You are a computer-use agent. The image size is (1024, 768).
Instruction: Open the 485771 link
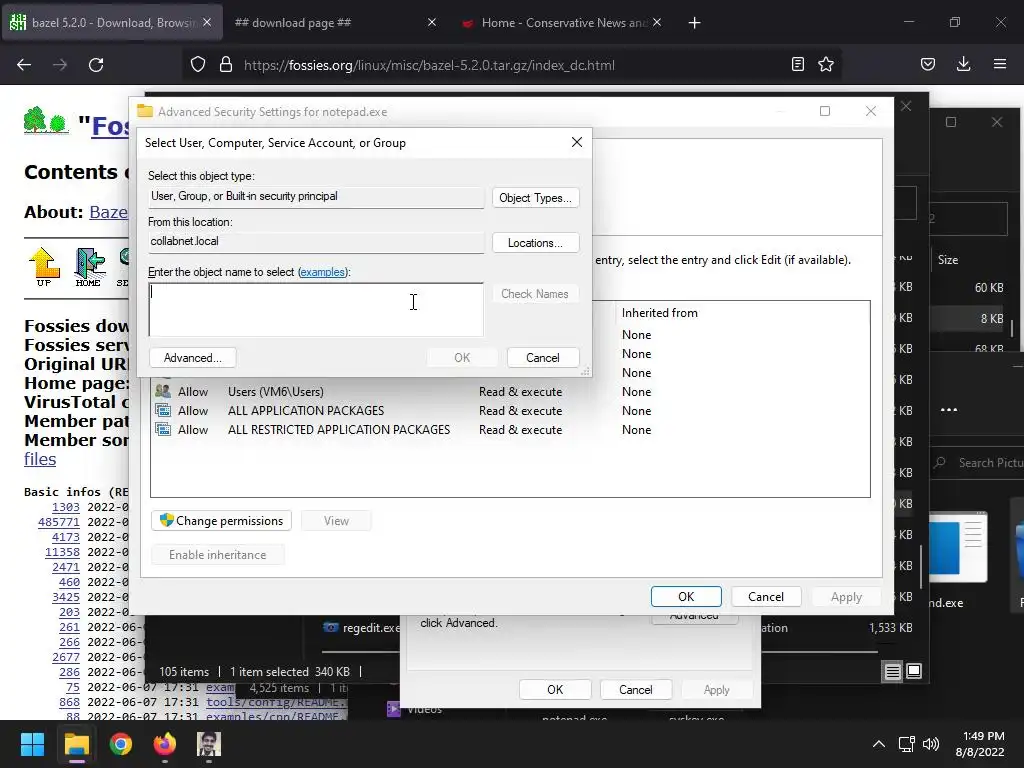[59, 522]
